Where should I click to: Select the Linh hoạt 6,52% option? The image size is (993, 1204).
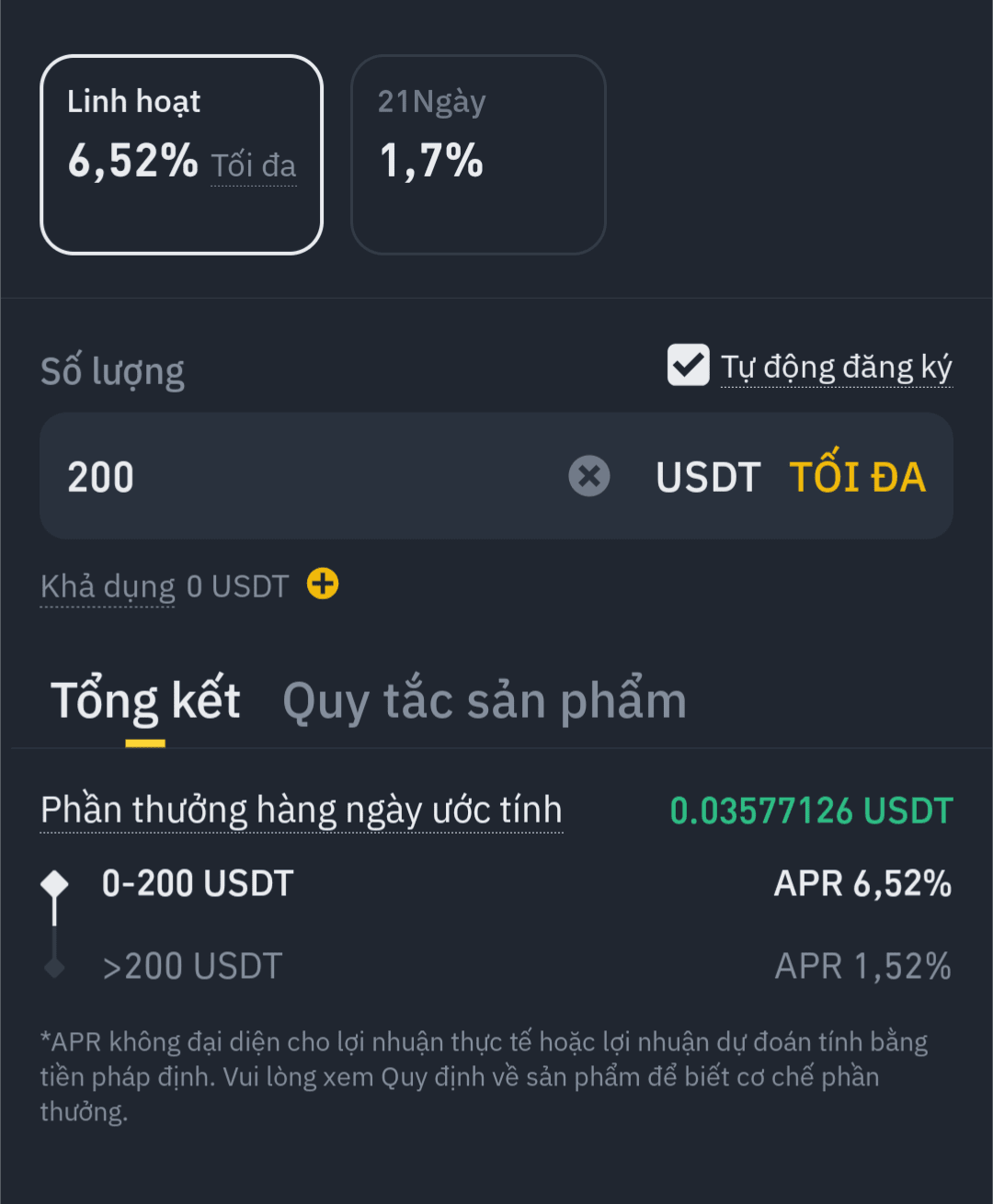181,154
